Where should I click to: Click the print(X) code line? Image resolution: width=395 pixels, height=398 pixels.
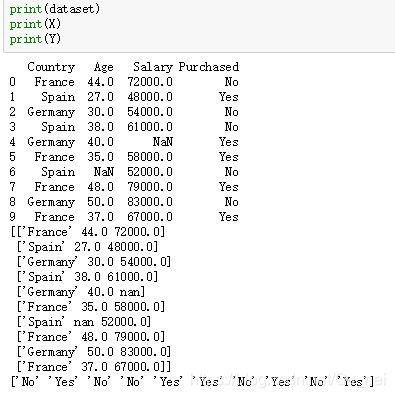click(x=35, y=24)
